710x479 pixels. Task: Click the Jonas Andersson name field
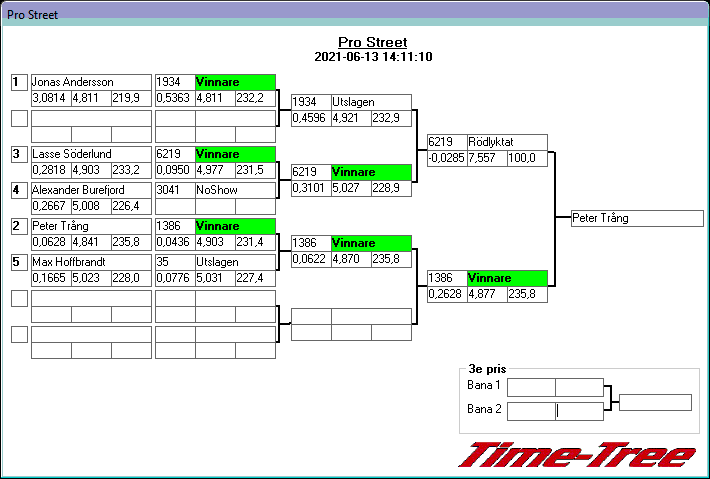click(x=91, y=82)
